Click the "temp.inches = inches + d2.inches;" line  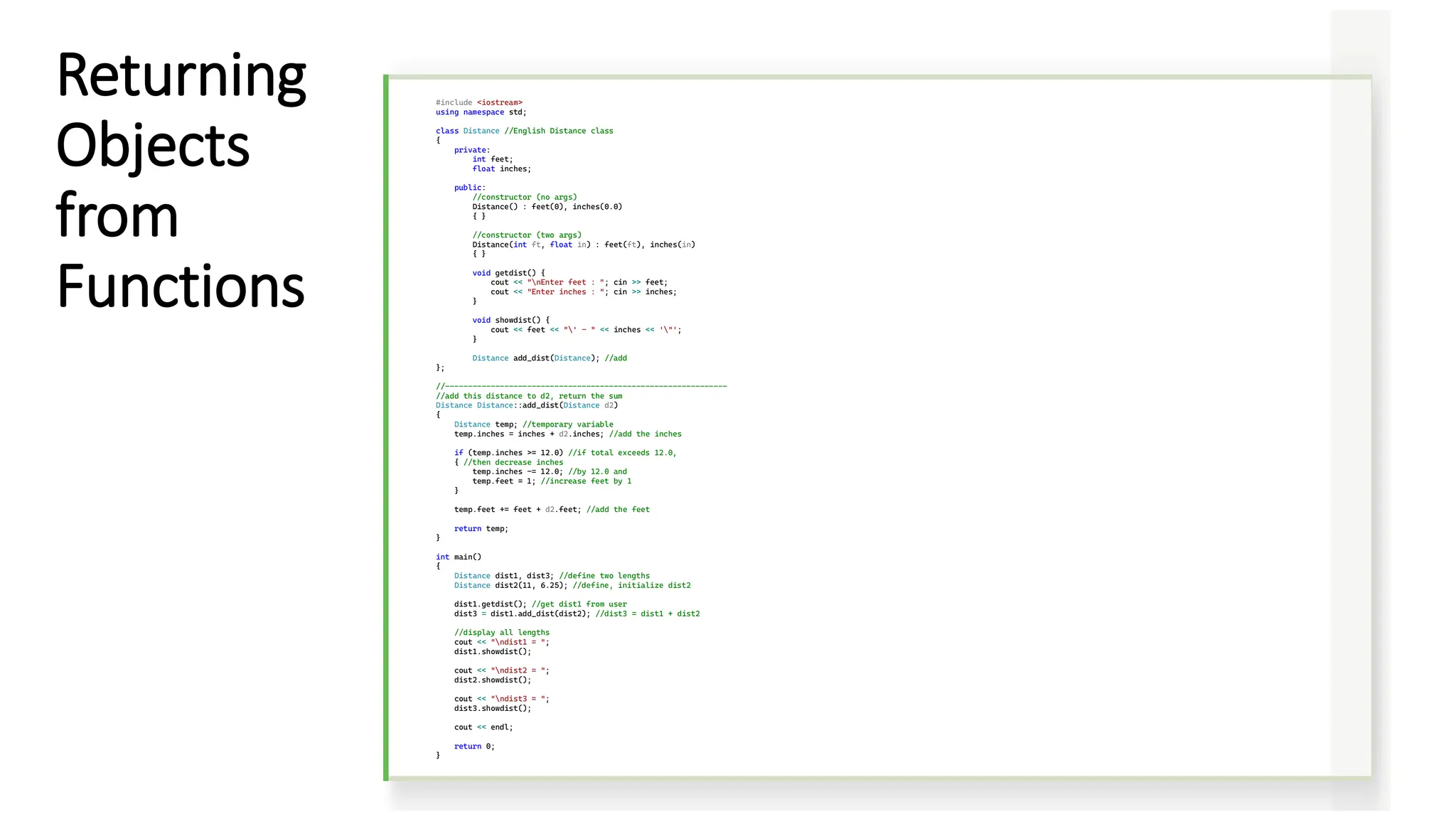[x=568, y=434]
